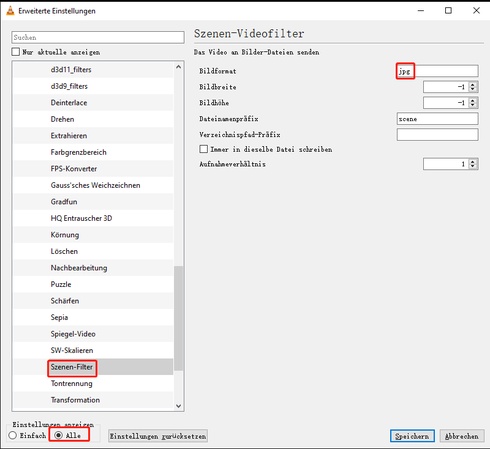The image size is (490, 449).
Task: Select the Körnung filter
Action: (93, 235)
